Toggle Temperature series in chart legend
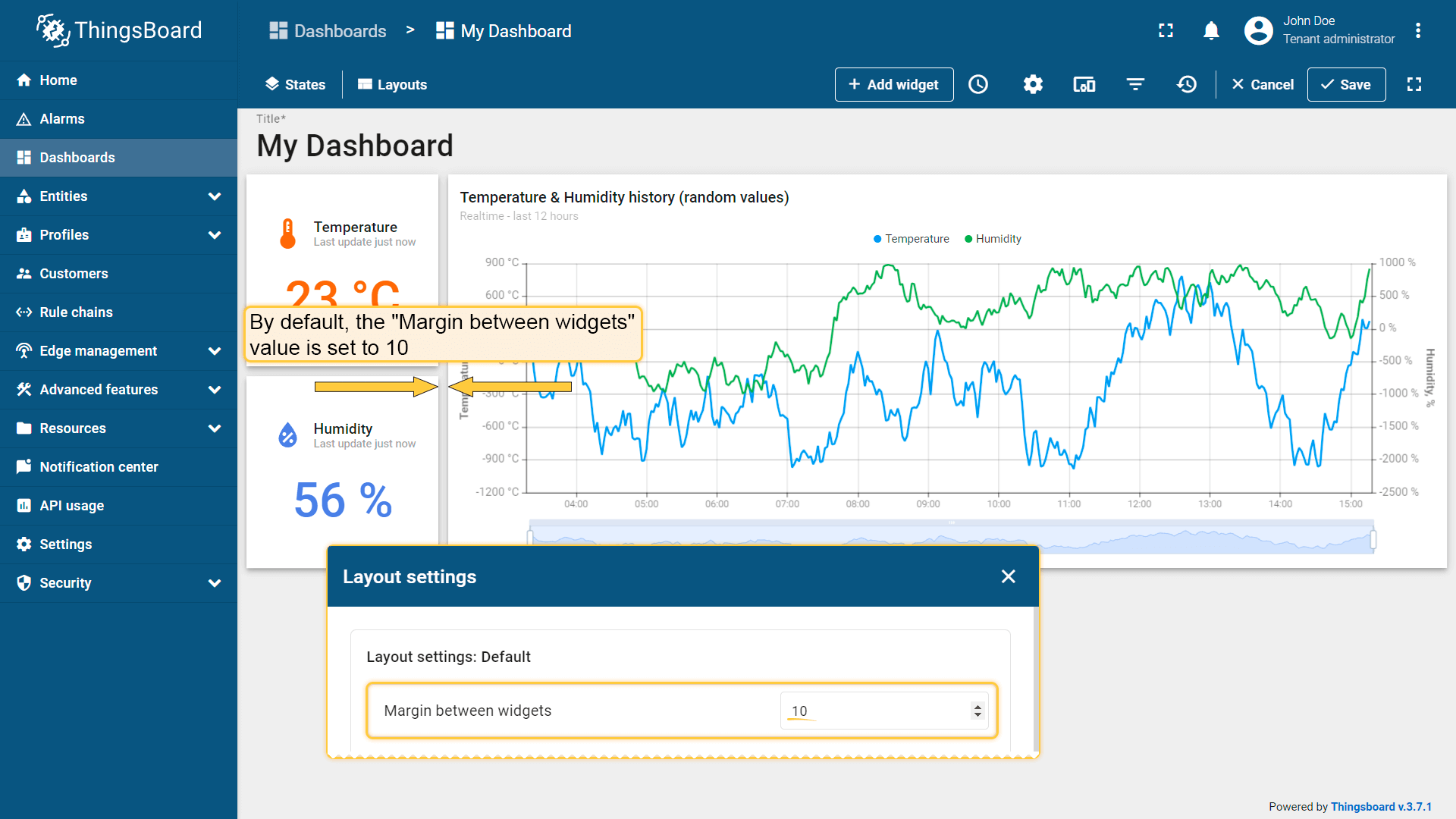This screenshot has height=819, width=1456. pyautogui.click(x=912, y=239)
